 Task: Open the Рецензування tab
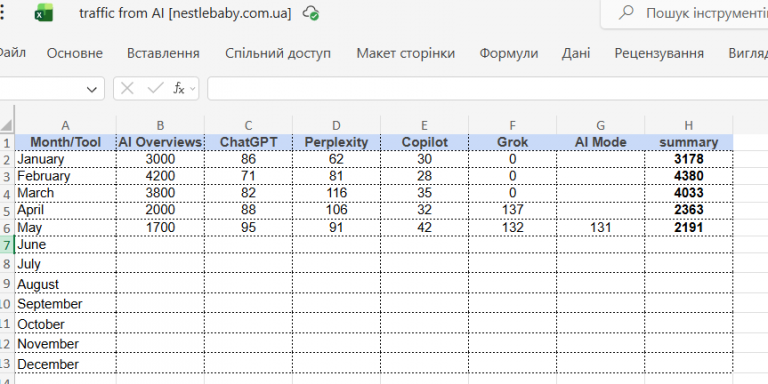[659, 53]
